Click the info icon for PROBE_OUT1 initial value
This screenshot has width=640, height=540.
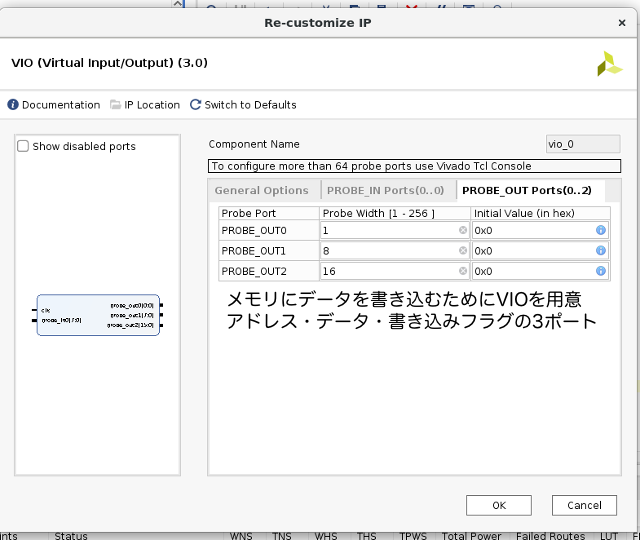coord(601,251)
